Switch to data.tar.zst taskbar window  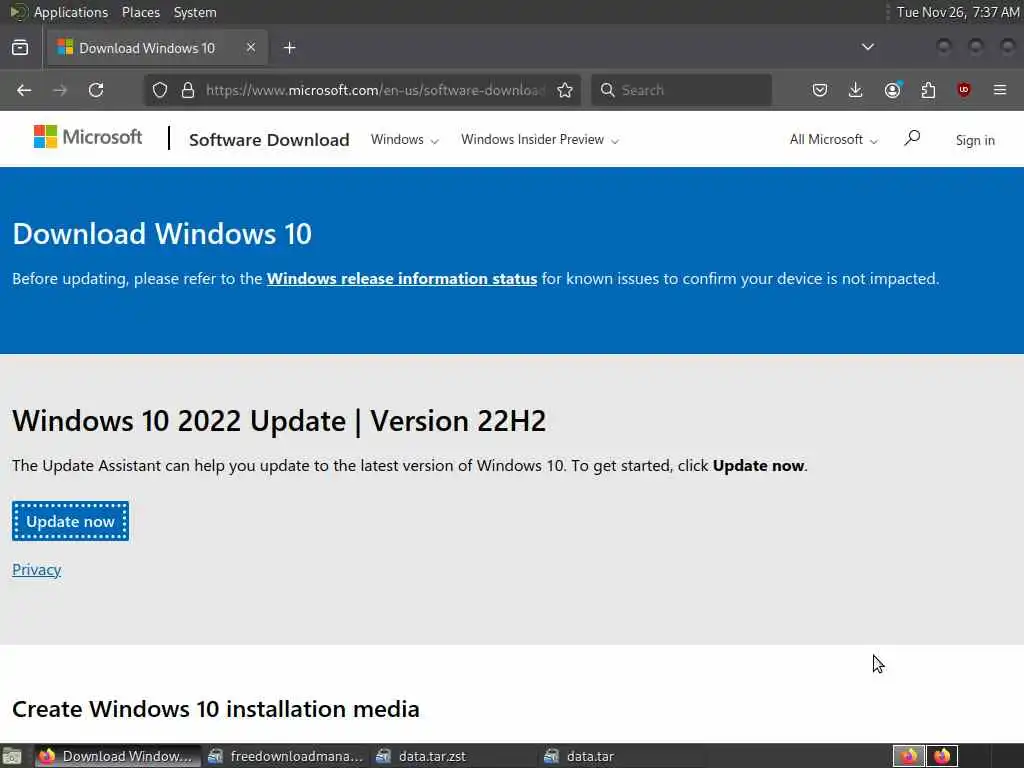coord(456,756)
